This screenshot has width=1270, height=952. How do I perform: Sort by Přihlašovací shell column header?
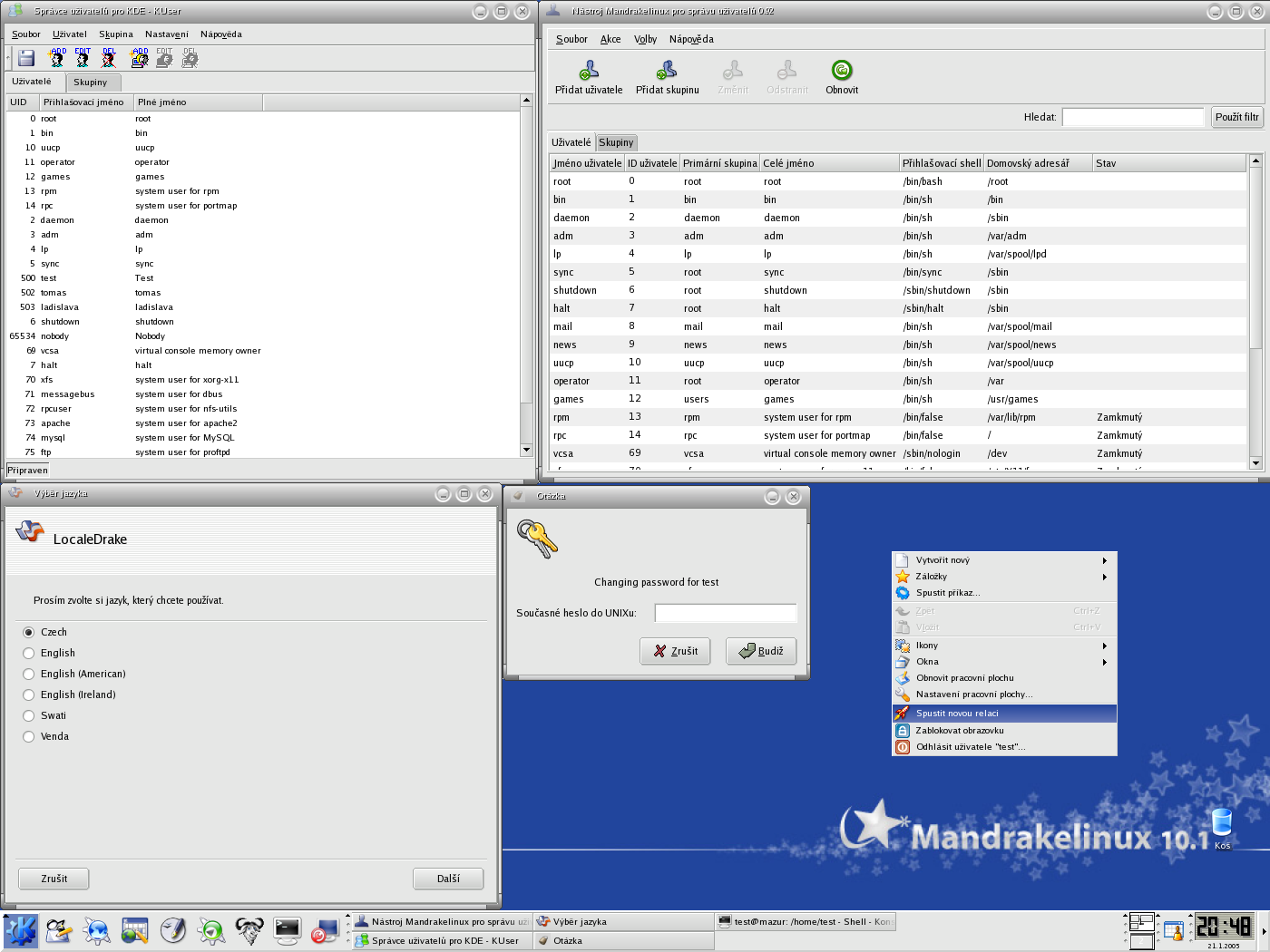(941, 163)
